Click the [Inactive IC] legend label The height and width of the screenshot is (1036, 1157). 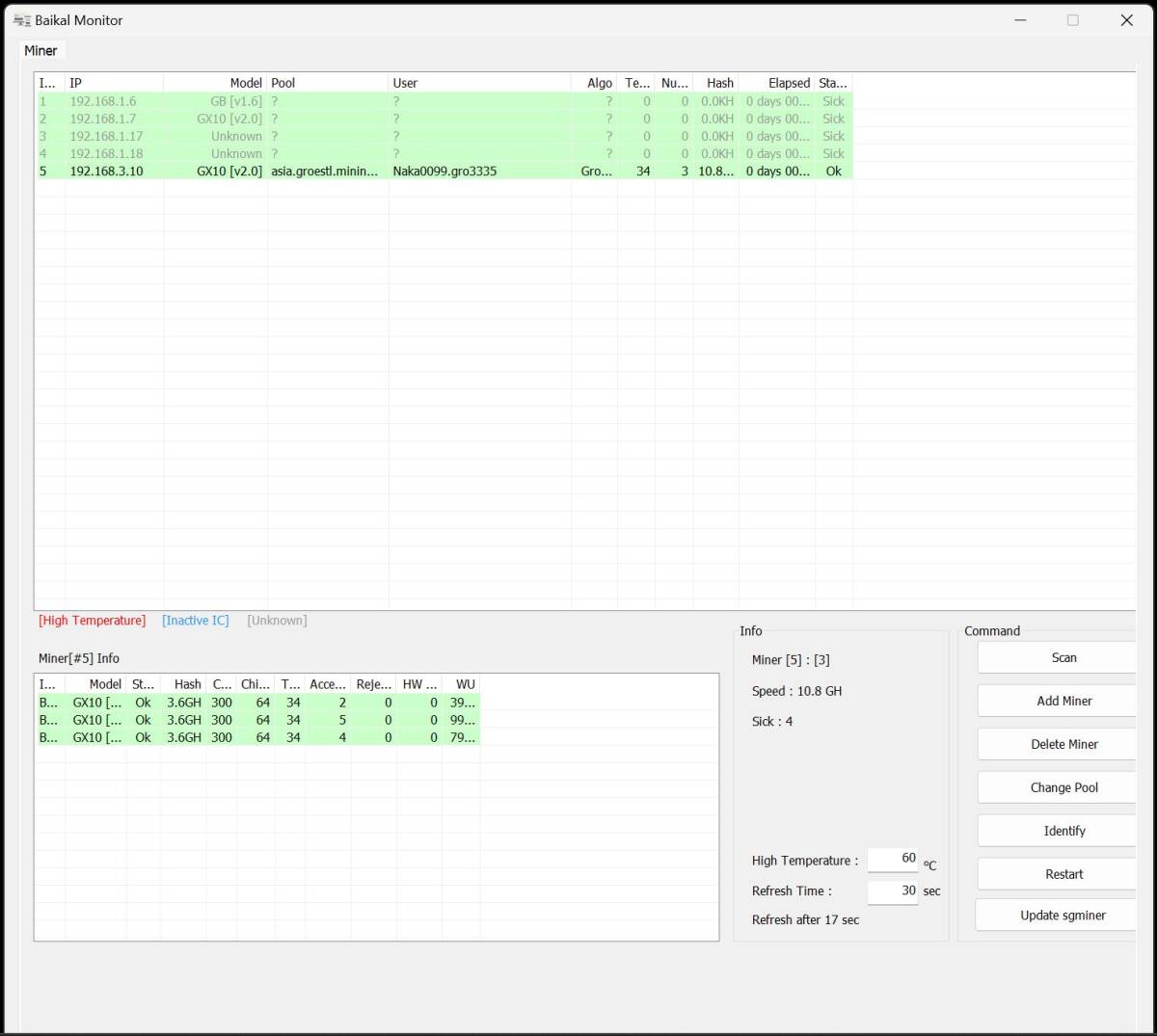coord(196,621)
